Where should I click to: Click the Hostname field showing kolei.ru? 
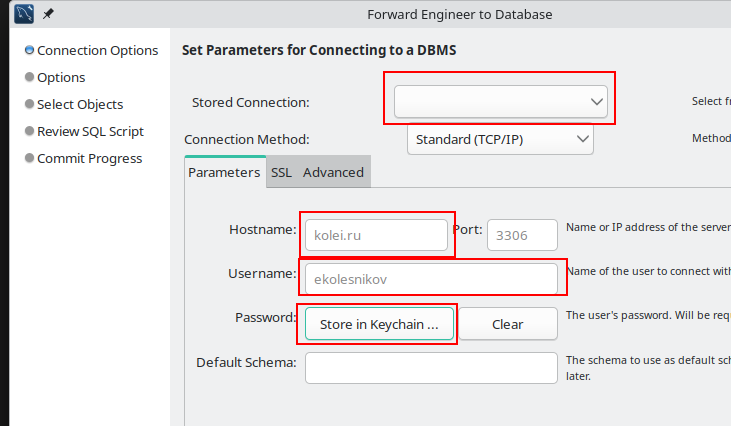(376, 235)
